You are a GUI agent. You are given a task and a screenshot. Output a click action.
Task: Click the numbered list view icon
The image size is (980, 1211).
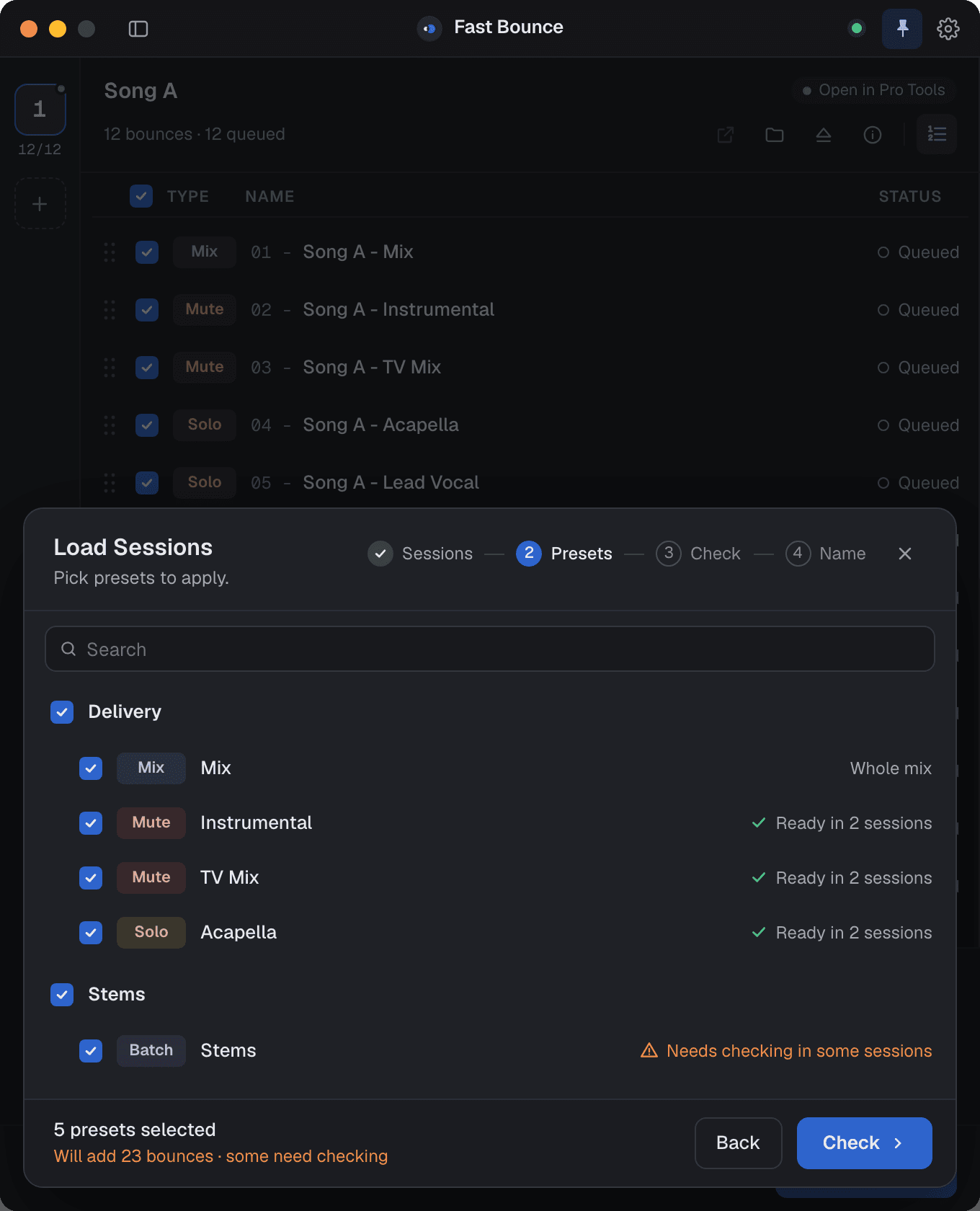[x=937, y=134]
